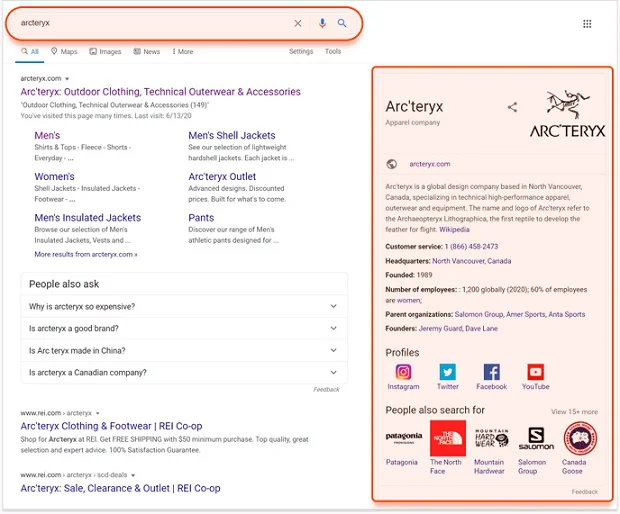This screenshot has height=514, width=620.
Task: Click North Vancouver, Canada headquarters link
Action: [x=472, y=261]
